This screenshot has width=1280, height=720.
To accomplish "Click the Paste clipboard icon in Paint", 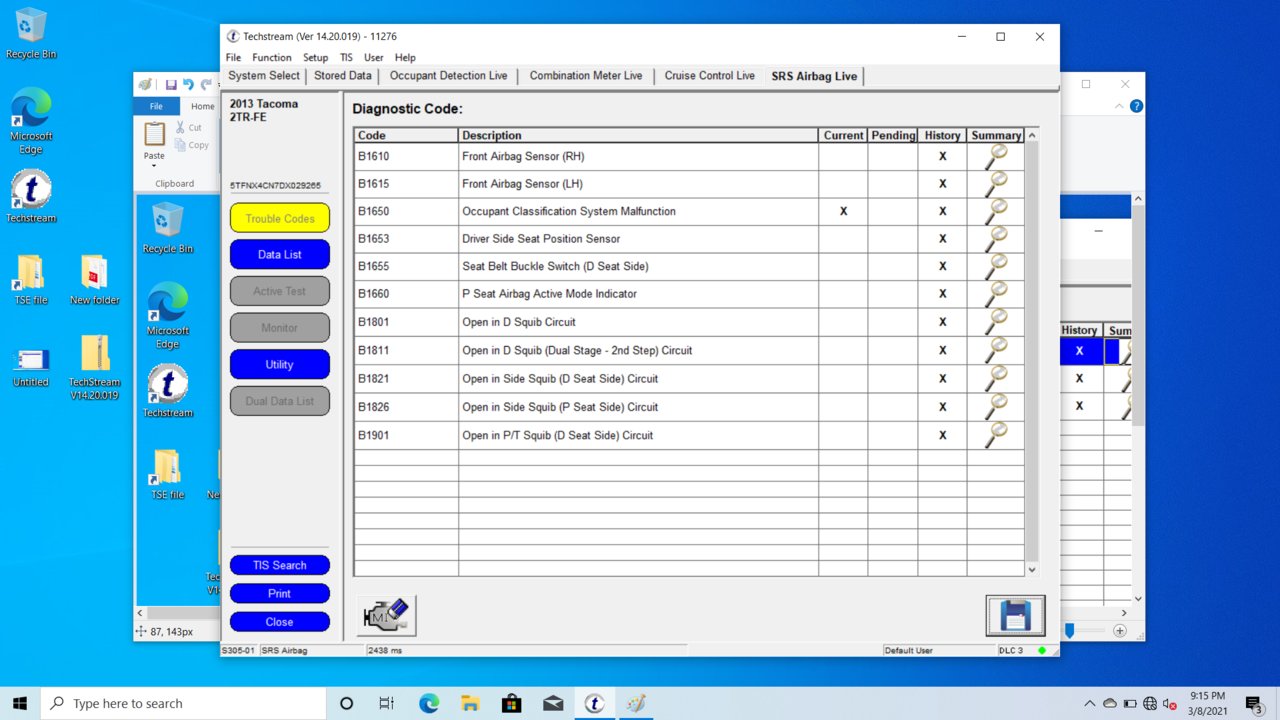I will (154, 134).
